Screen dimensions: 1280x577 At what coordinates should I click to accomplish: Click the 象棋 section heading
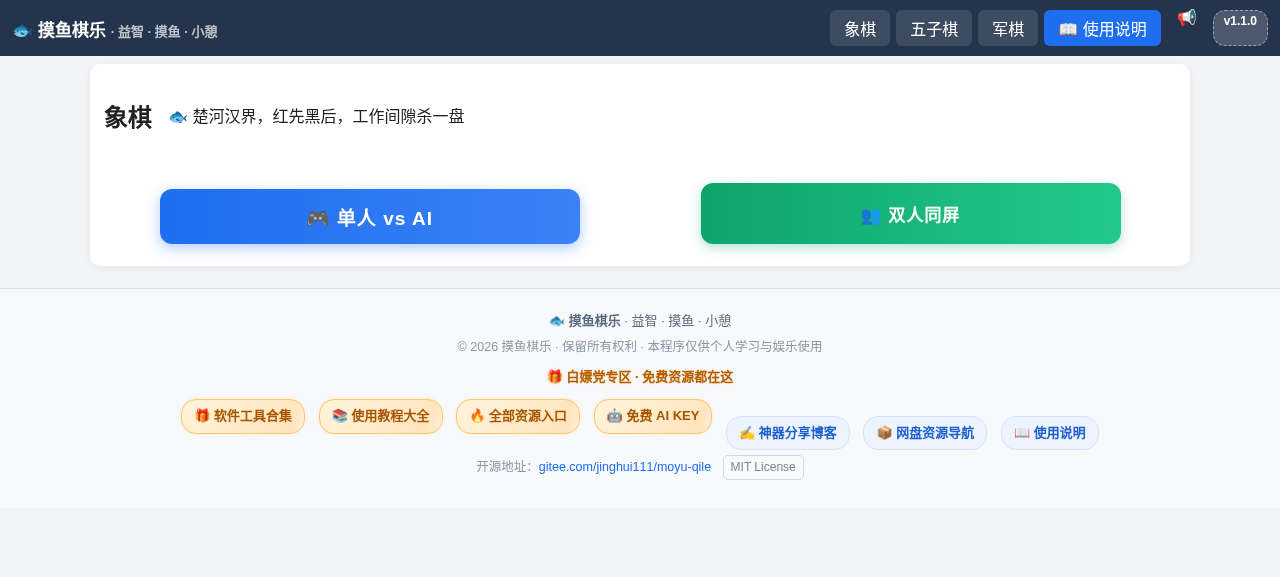click(x=128, y=117)
